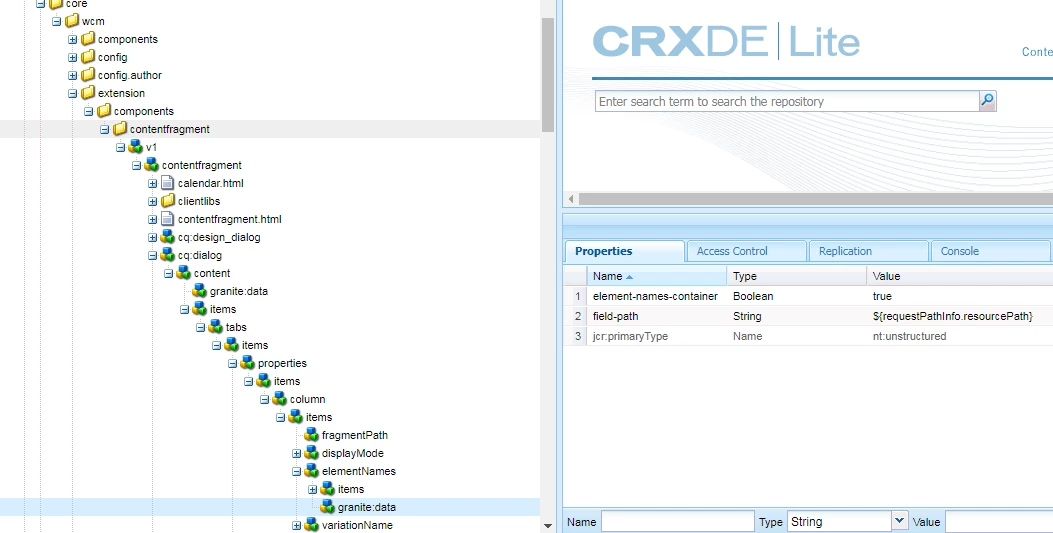Click the cq:dialog node icon
Viewport: 1053px width, 533px height.
coord(168,255)
